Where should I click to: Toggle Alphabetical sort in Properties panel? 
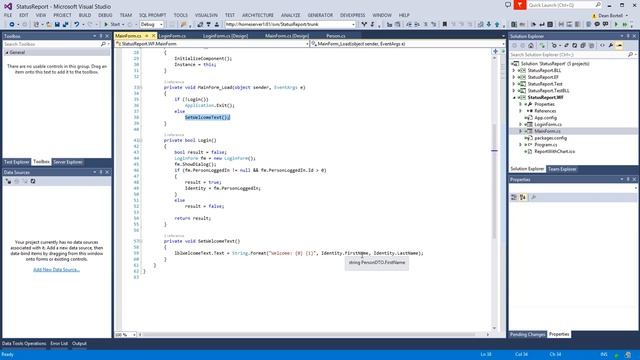click(522, 197)
